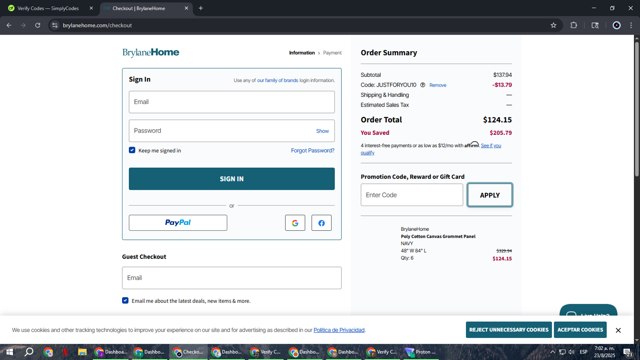Open the live help chat bubble
Screen dimensions: 640x360
coord(588,311)
